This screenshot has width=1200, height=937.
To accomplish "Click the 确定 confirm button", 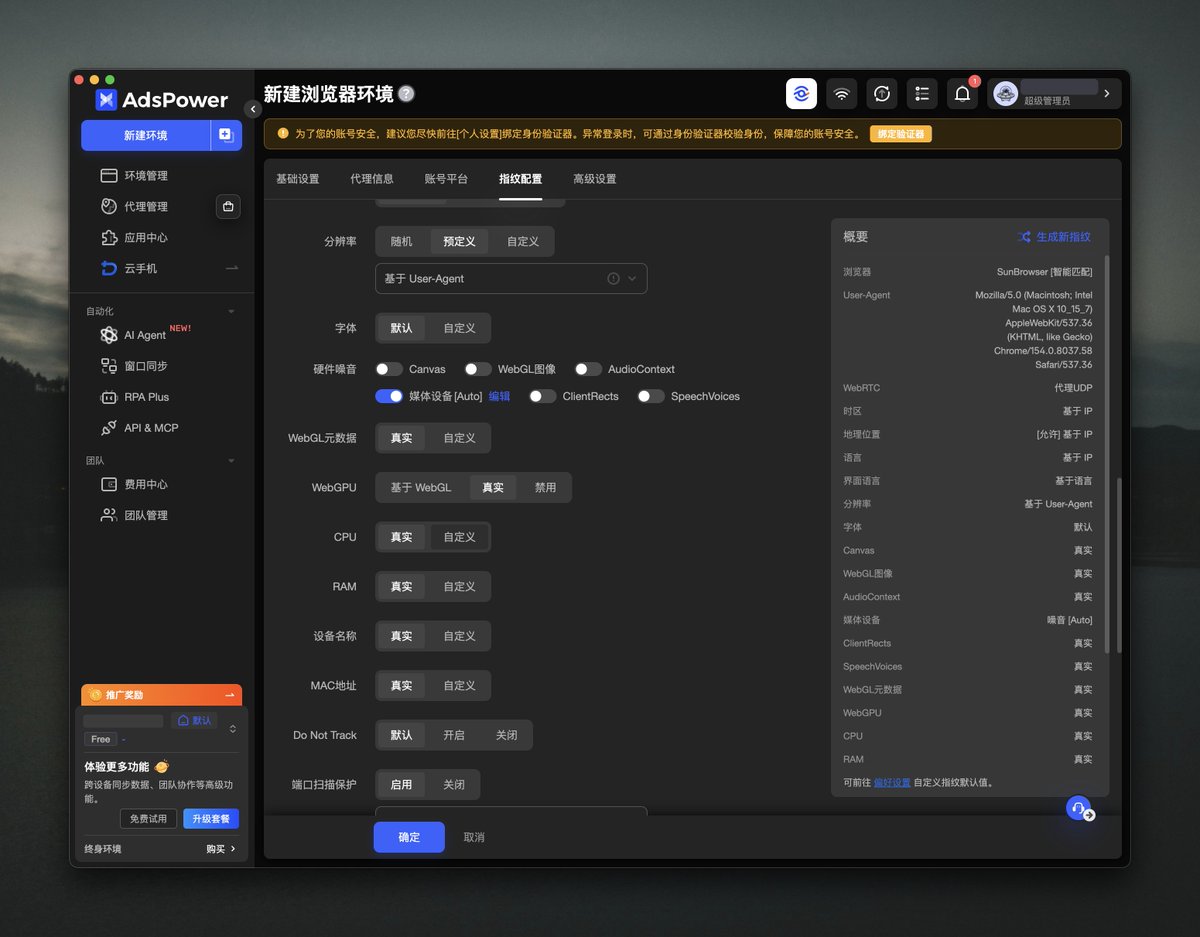I will coord(409,837).
